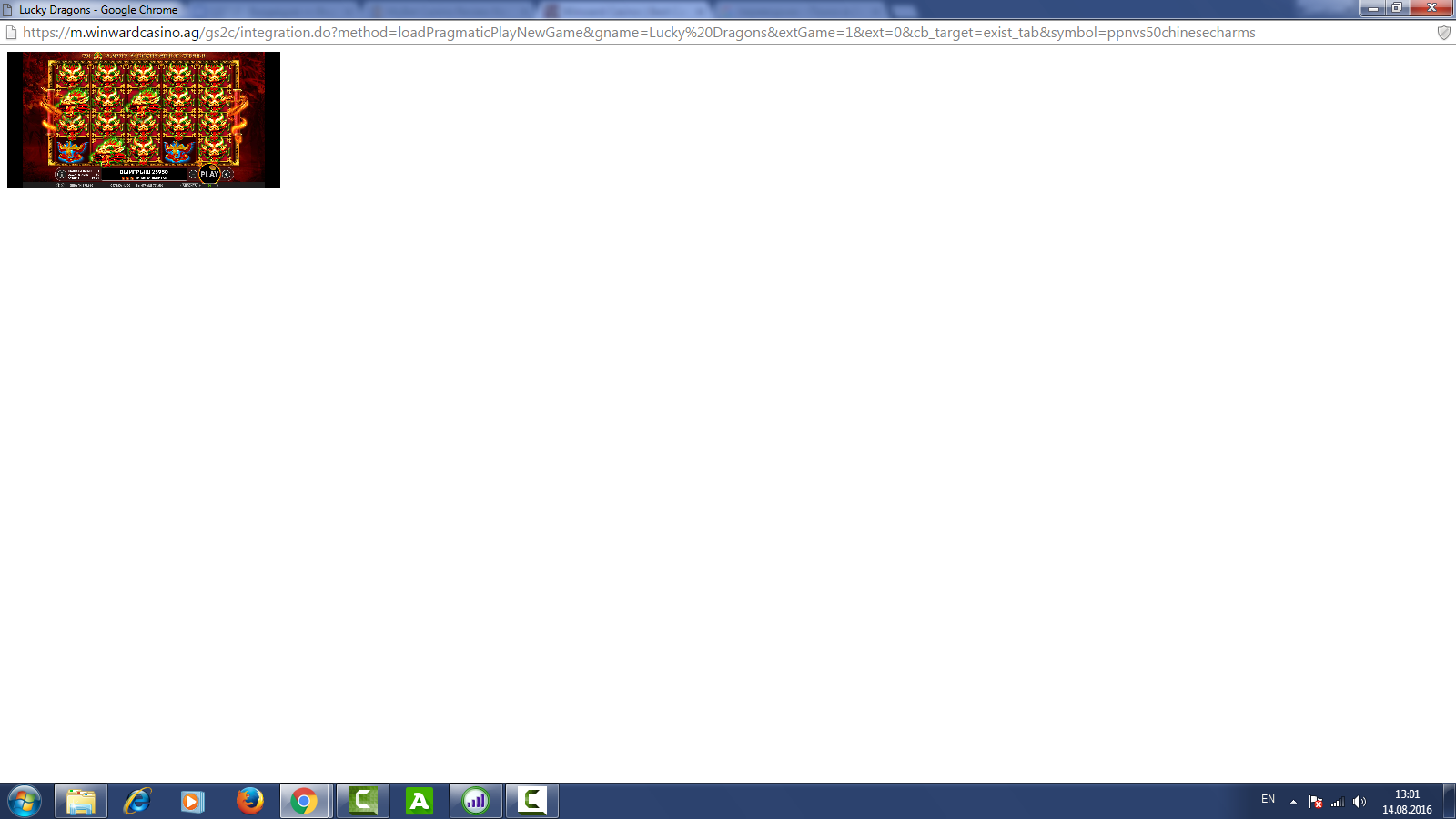Launch Internet Explorer from the taskbar
Image resolution: width=1456 pixels, height=819 pixels.
click(136, 801)
